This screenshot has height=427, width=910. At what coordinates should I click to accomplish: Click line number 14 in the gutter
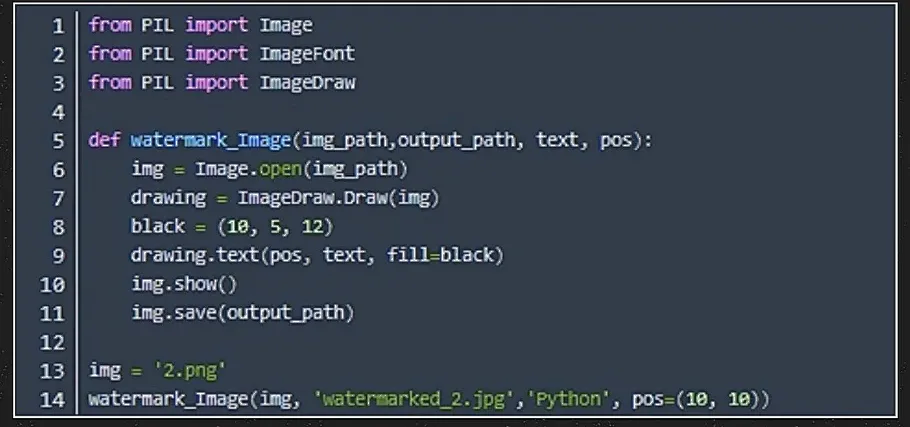point(52,400)
